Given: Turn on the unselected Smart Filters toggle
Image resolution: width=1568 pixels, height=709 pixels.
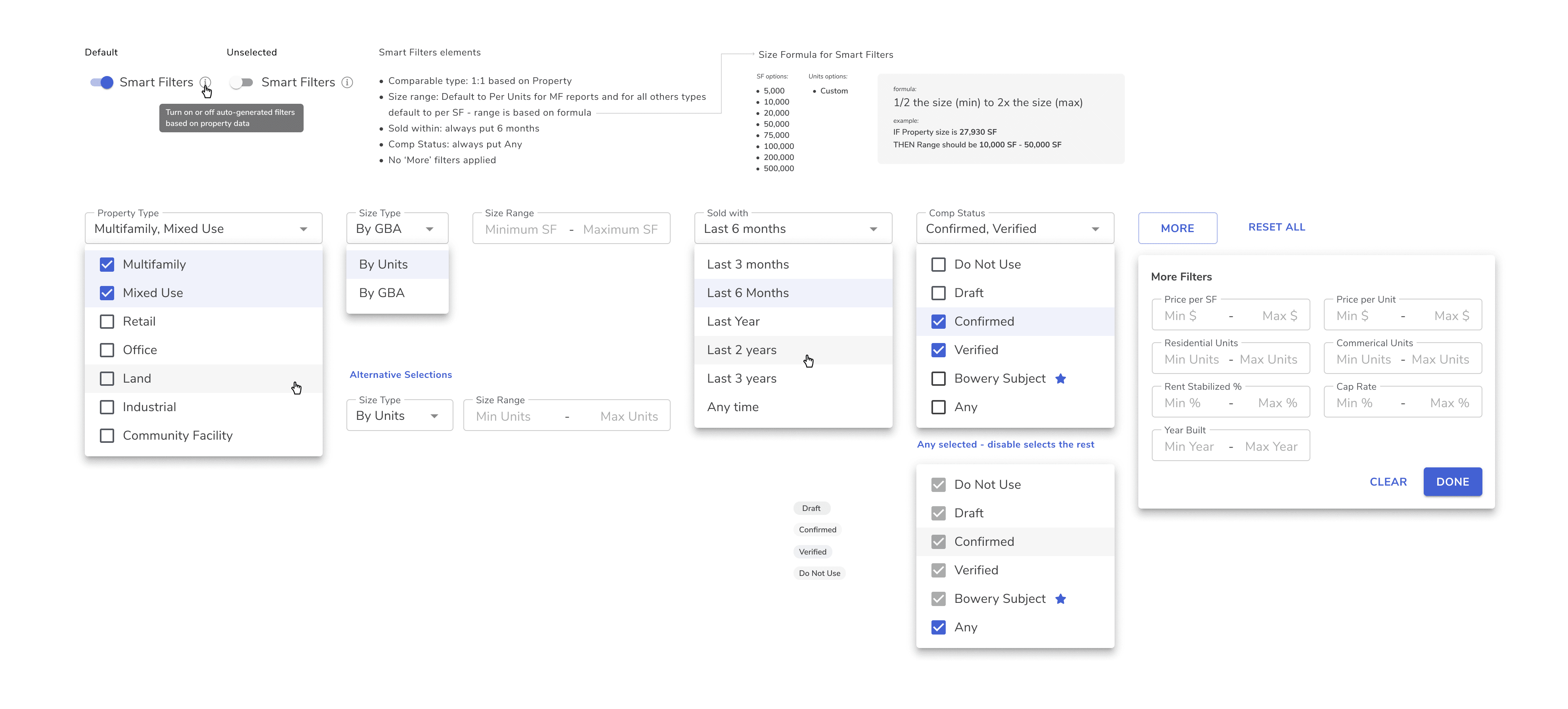Looking at the screenshot, I should coord(242,82).
